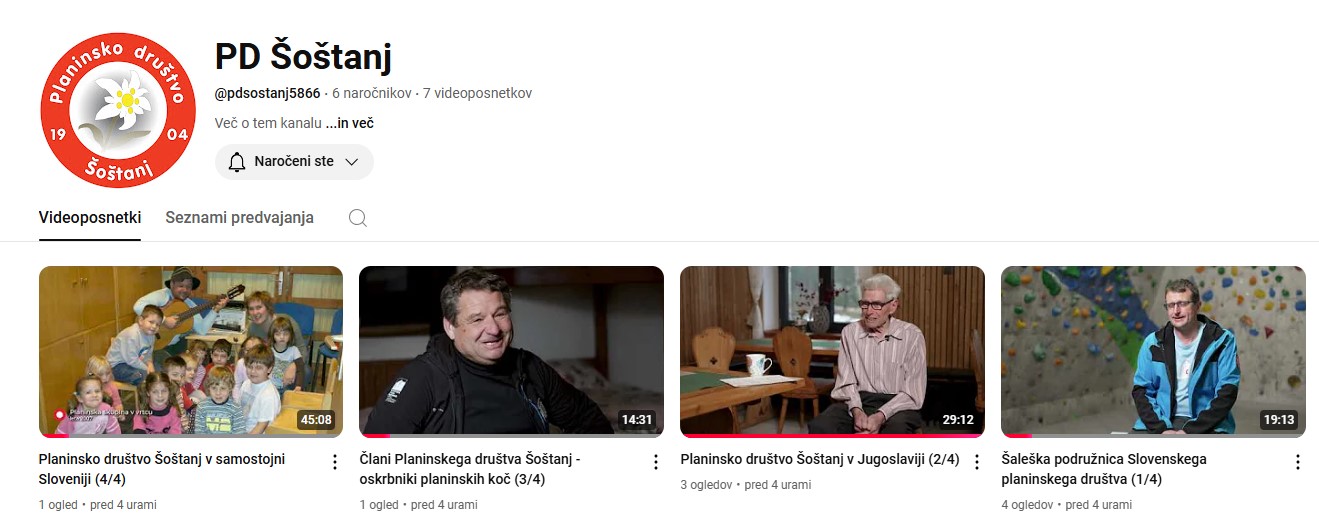Open video title Planinsko društvo Šoštanj v Jugoslaviji (2/4)
The image size is (1319, 529).
(820, 460)
